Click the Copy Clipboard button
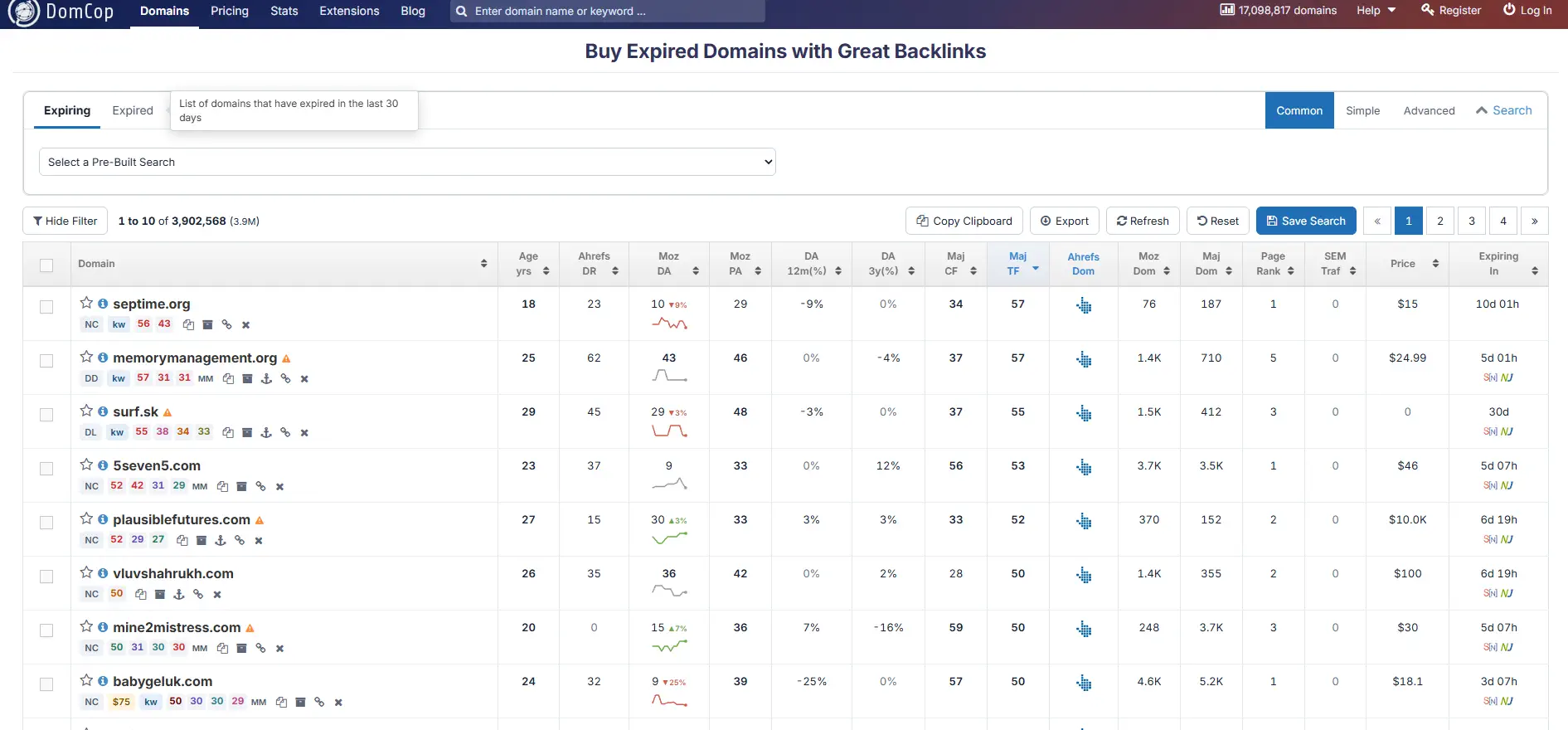This screenshot has width=1568, height=730. click(964, 221)
